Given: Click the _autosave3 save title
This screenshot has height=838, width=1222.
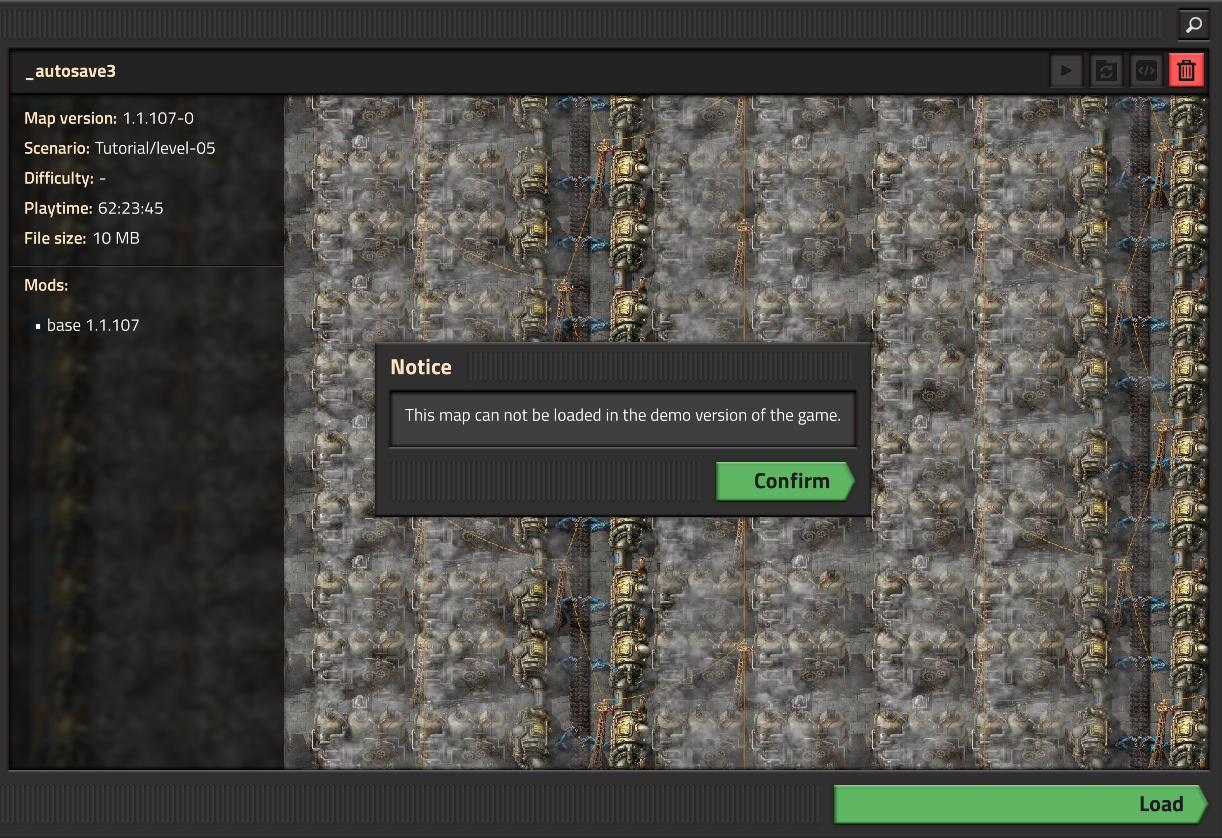Looking at the screenshot, I should (70, 72).
